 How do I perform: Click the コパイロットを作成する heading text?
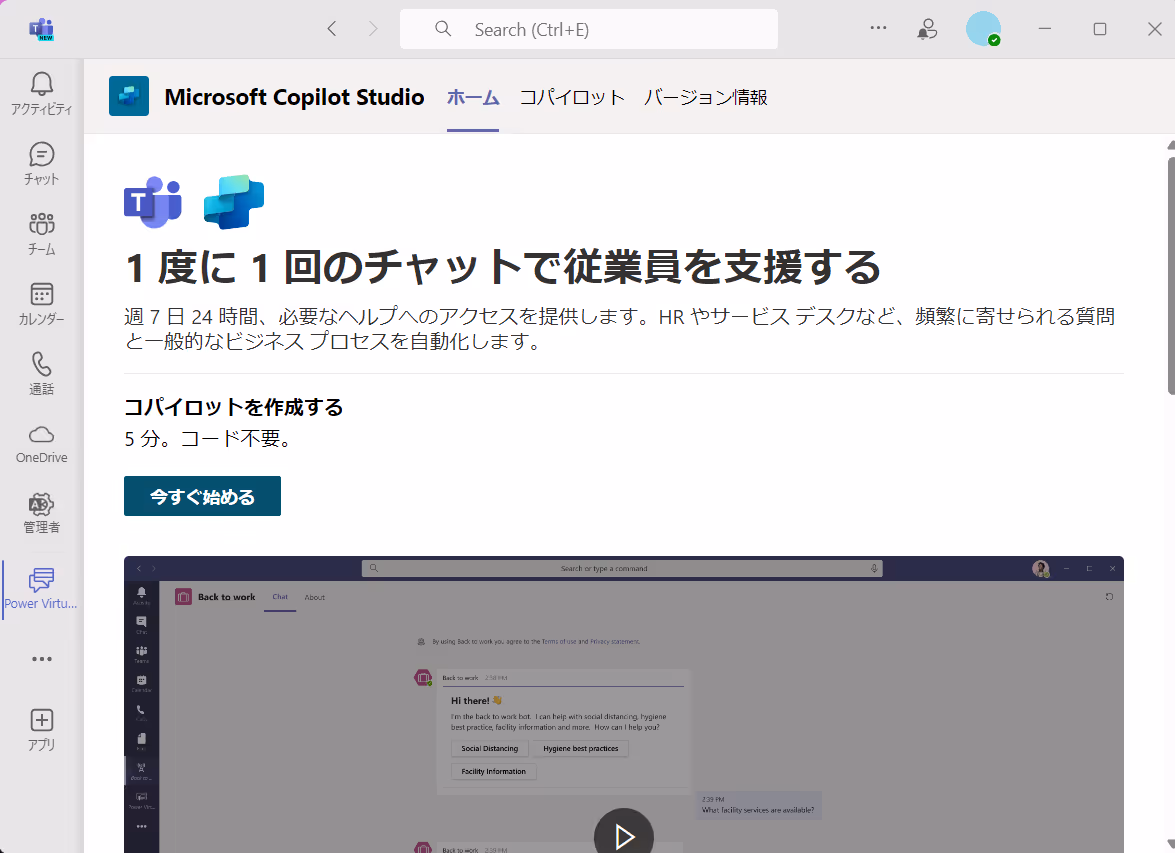[234, 407]
